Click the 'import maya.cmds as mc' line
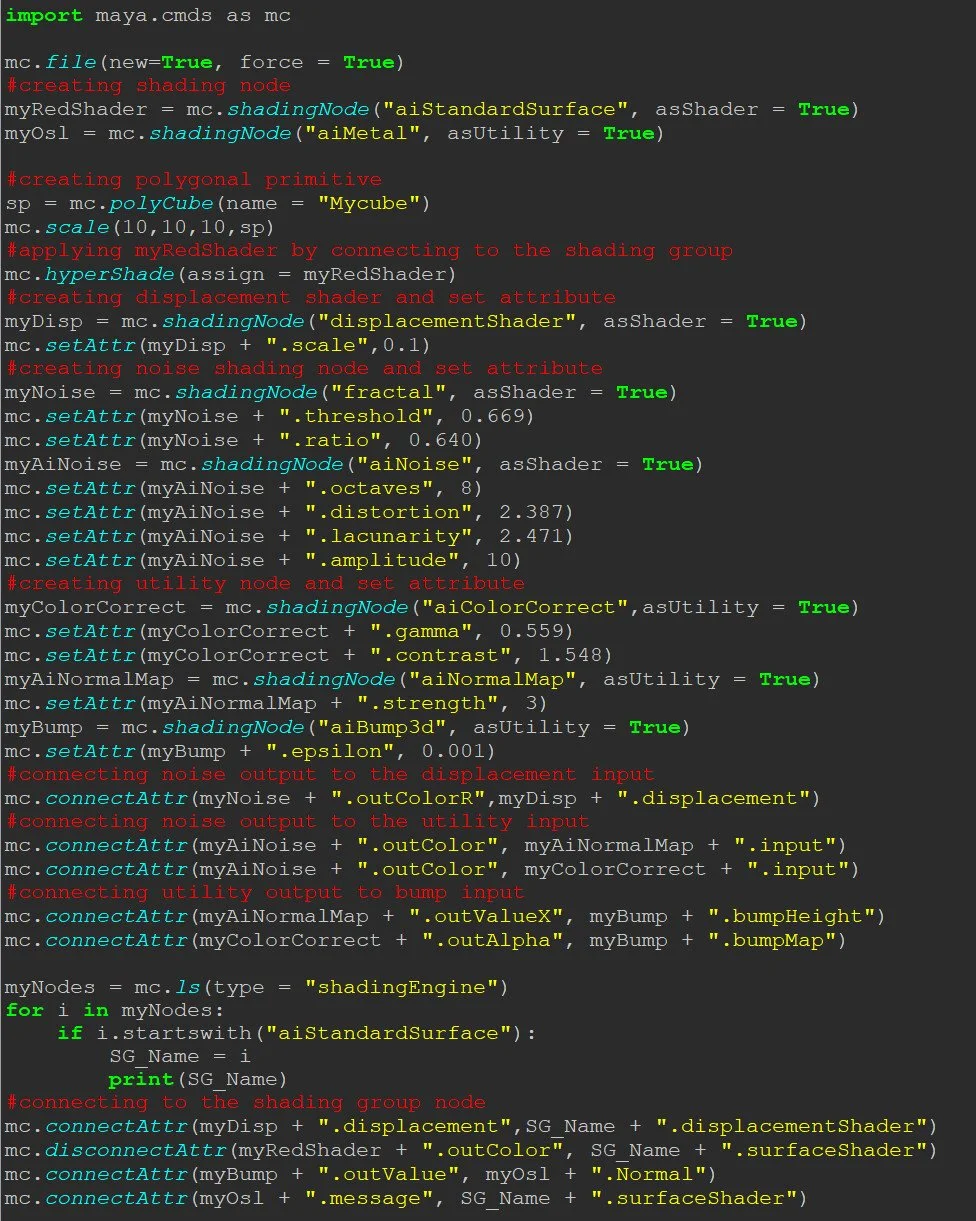Screen dimensions: 976x1221 (x=148, y=16)
